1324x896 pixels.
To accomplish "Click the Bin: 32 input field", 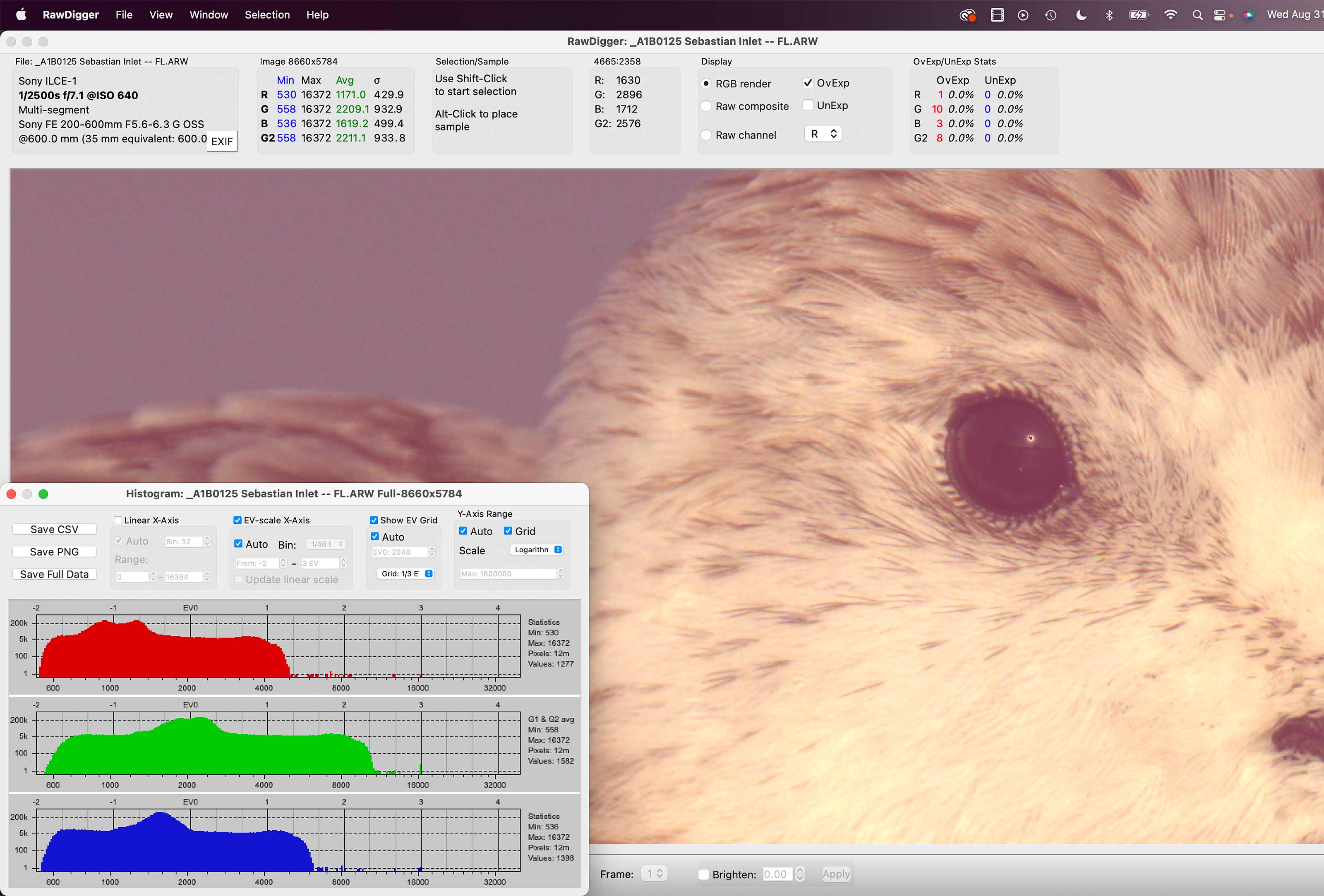I will coord(183,542).
